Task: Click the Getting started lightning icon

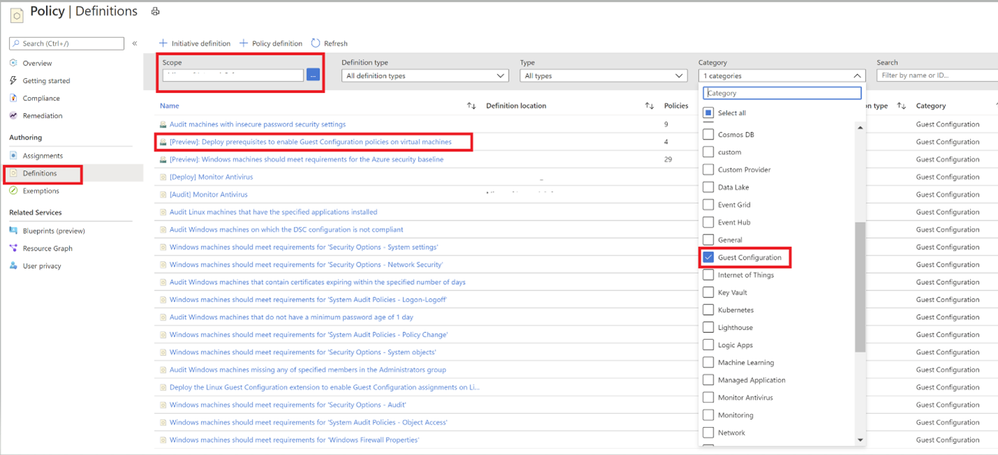Action: (x=13, y=81)
